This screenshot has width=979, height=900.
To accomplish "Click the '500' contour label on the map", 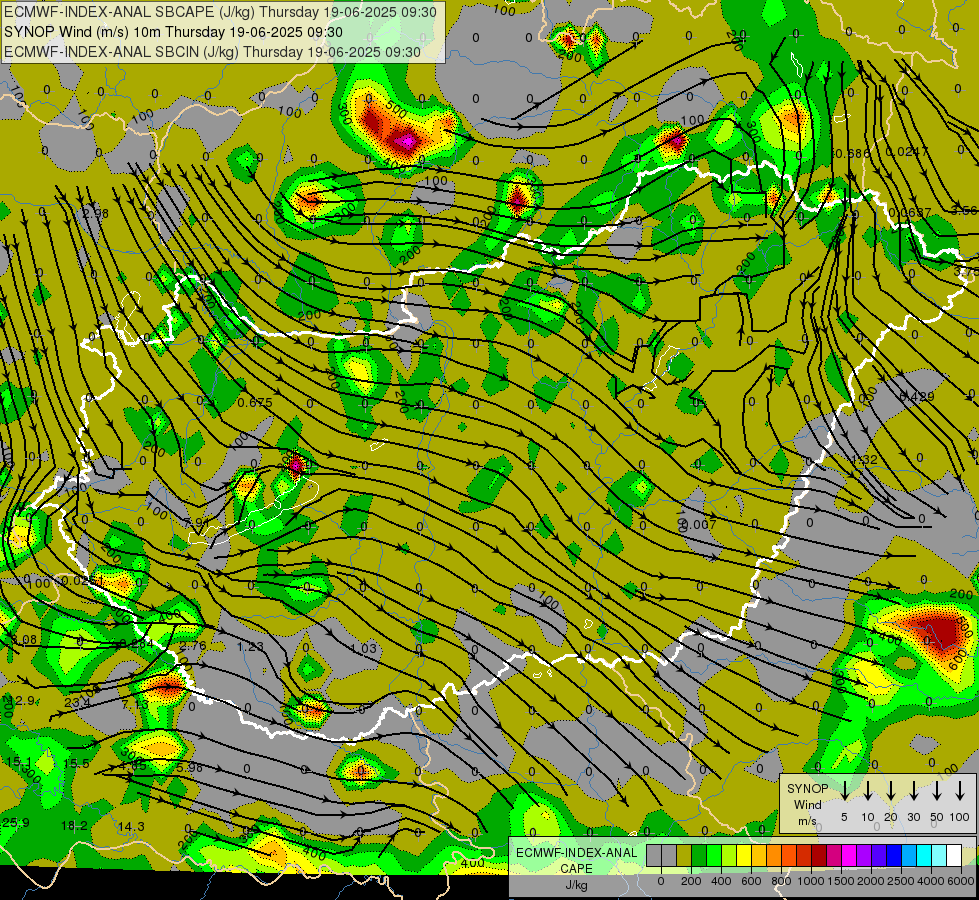I will point(396,110).
